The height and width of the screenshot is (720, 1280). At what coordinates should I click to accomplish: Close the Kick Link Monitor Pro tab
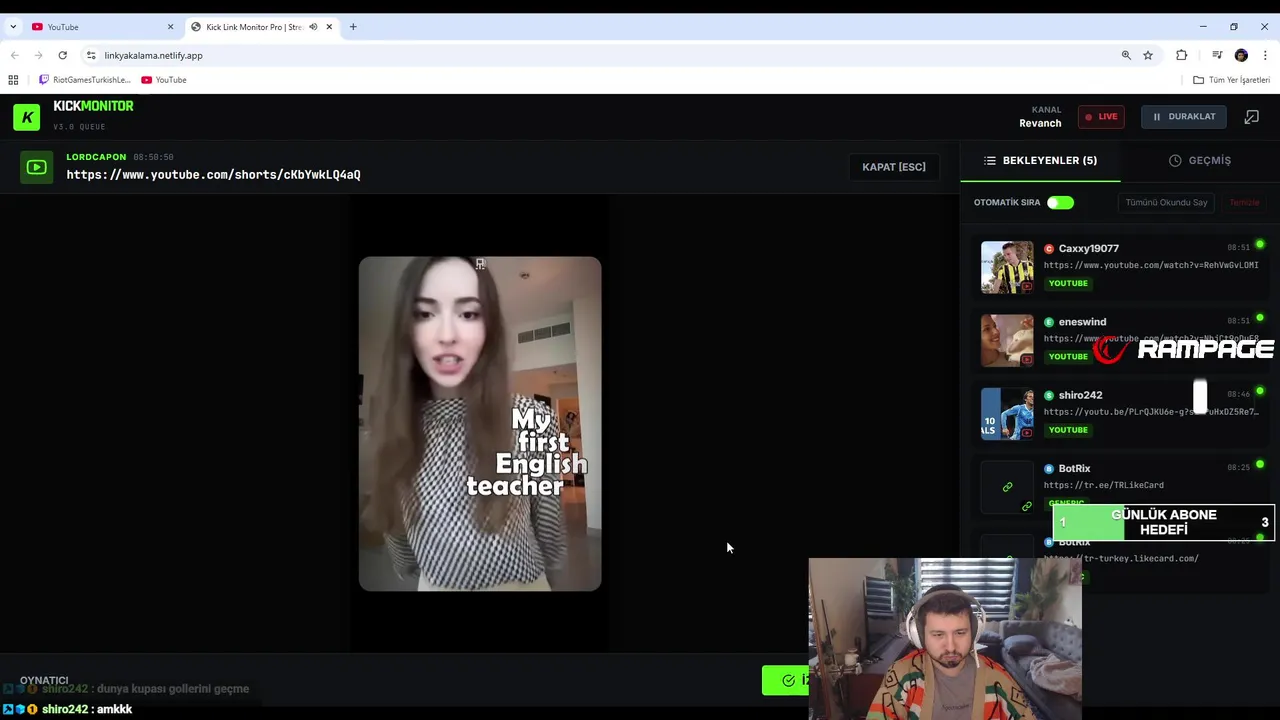click(329, 27)
